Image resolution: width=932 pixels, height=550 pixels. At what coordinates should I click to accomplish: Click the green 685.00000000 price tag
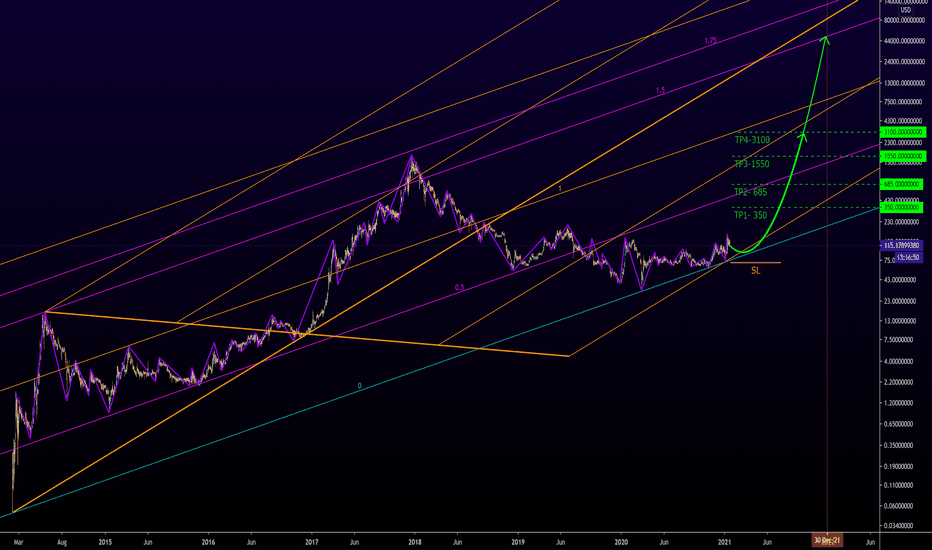point(902,184)
